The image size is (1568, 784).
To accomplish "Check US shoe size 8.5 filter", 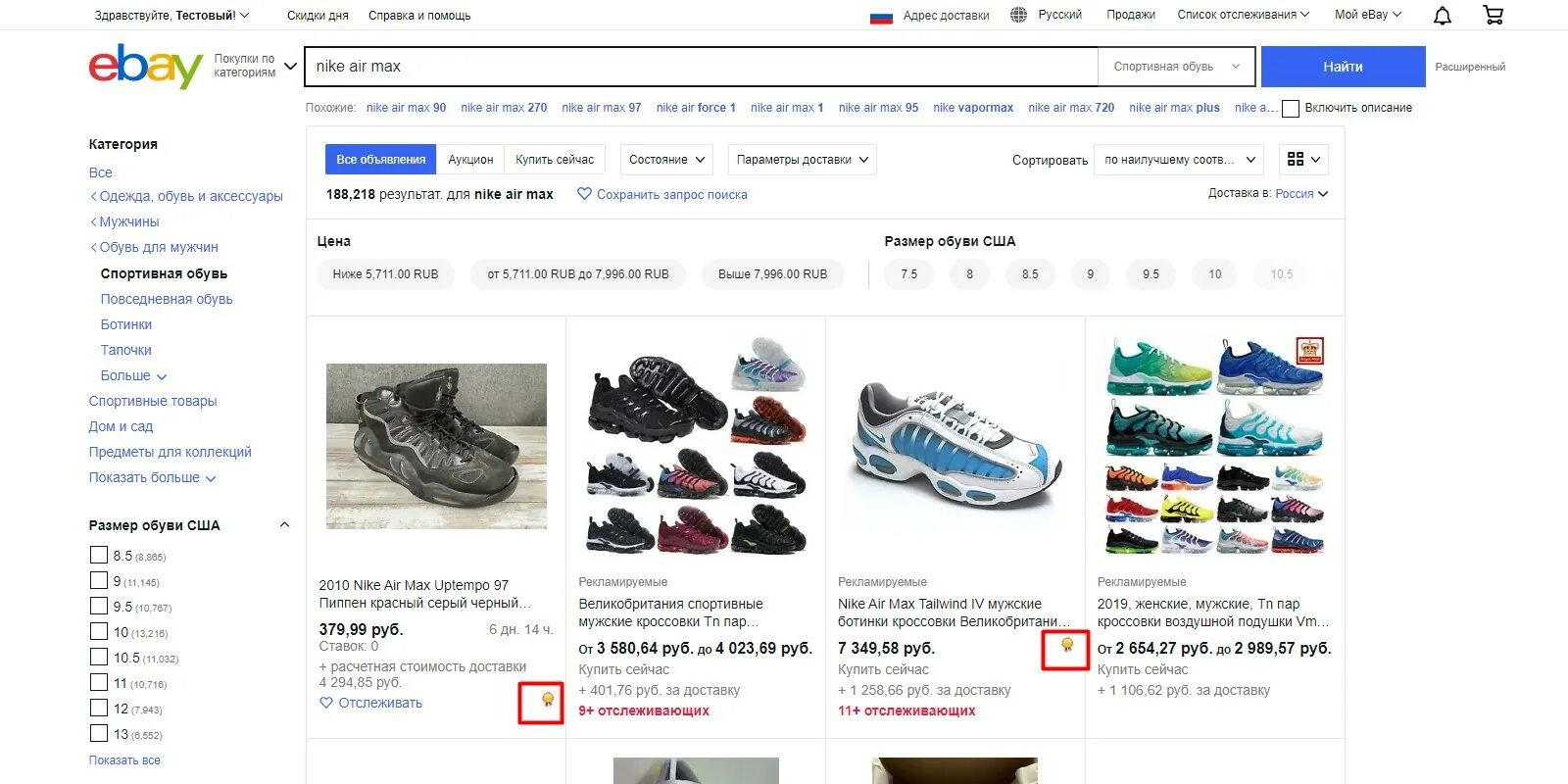I will [x=98, y=555].
